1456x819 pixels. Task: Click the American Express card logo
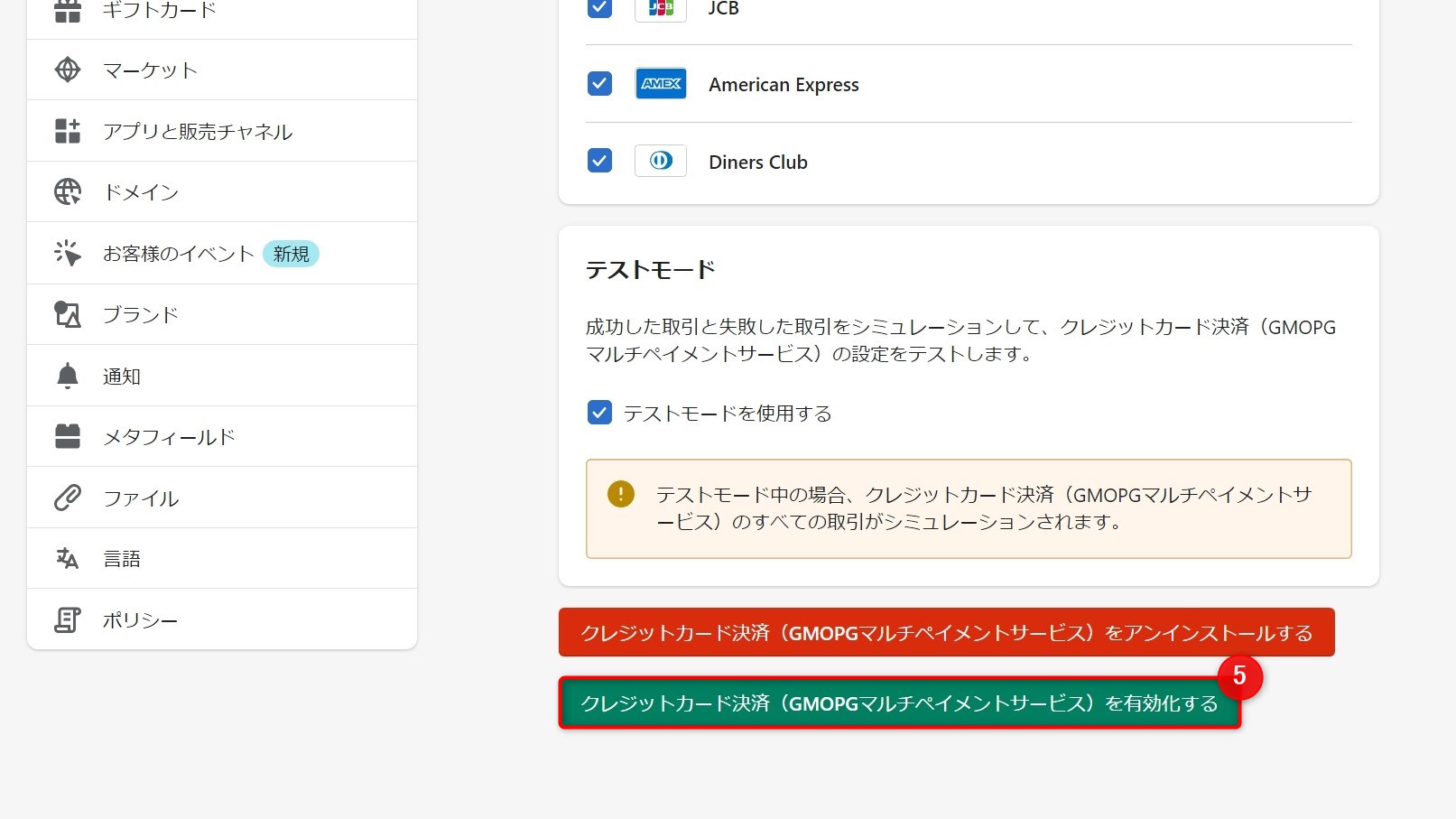pyautogui.click(x=660, y=83)
